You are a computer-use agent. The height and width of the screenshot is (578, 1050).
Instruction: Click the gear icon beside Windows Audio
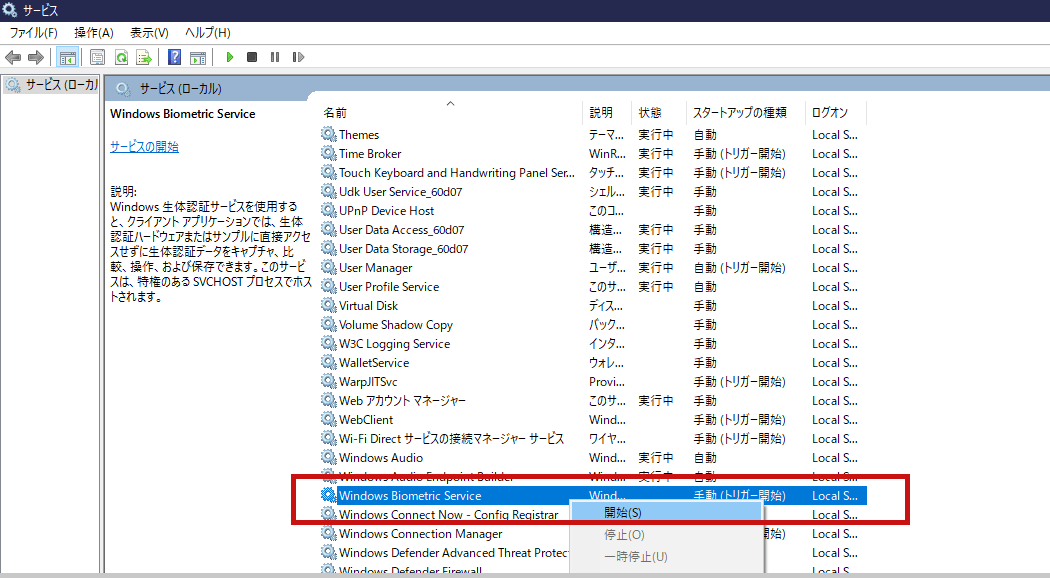pos(328,457)
